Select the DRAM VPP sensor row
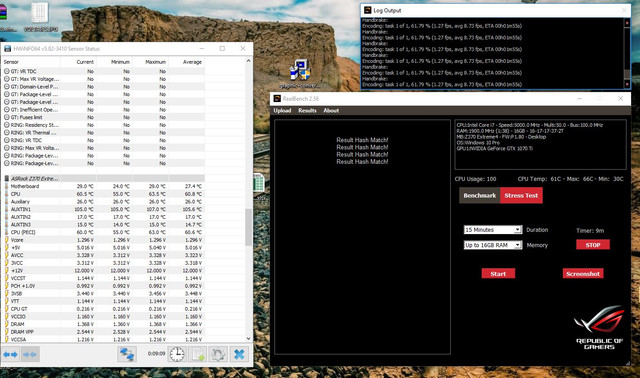 coord(103,331)
